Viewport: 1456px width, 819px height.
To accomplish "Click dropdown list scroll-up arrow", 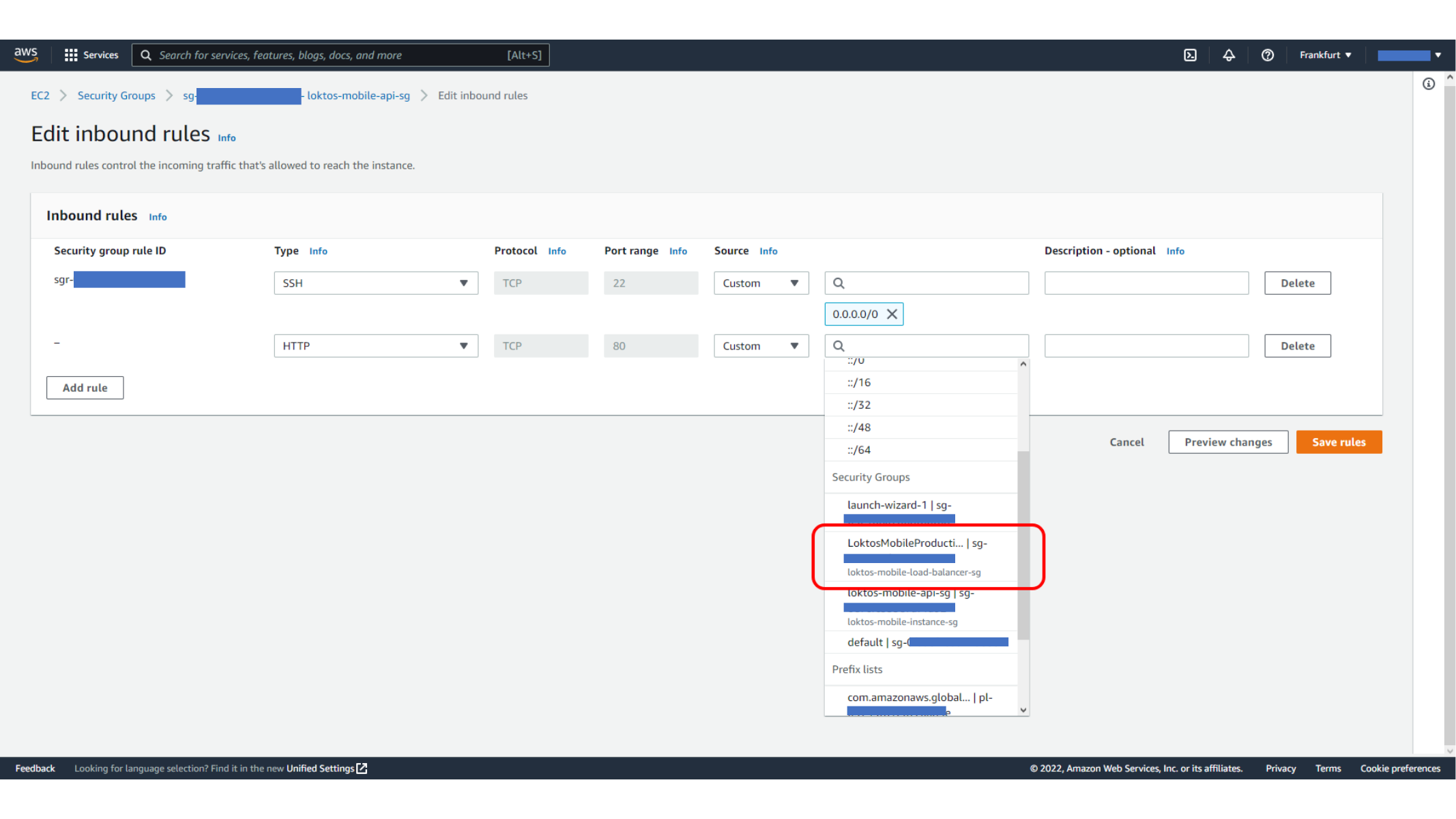I will (1023, 364).
